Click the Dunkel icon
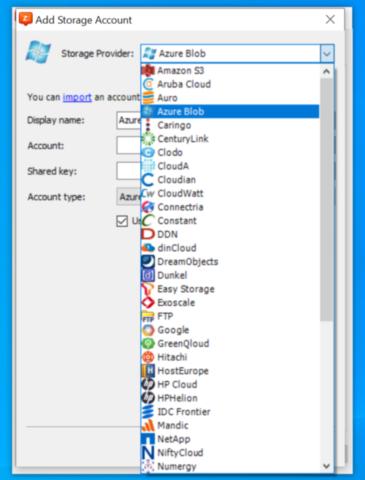The image size is (365, 480). [148, 275]
